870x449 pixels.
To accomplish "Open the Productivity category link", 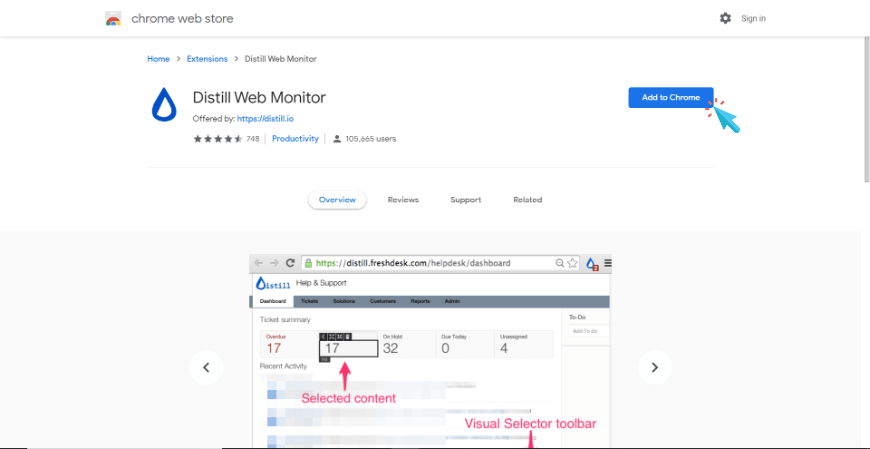I will (295, 139).
